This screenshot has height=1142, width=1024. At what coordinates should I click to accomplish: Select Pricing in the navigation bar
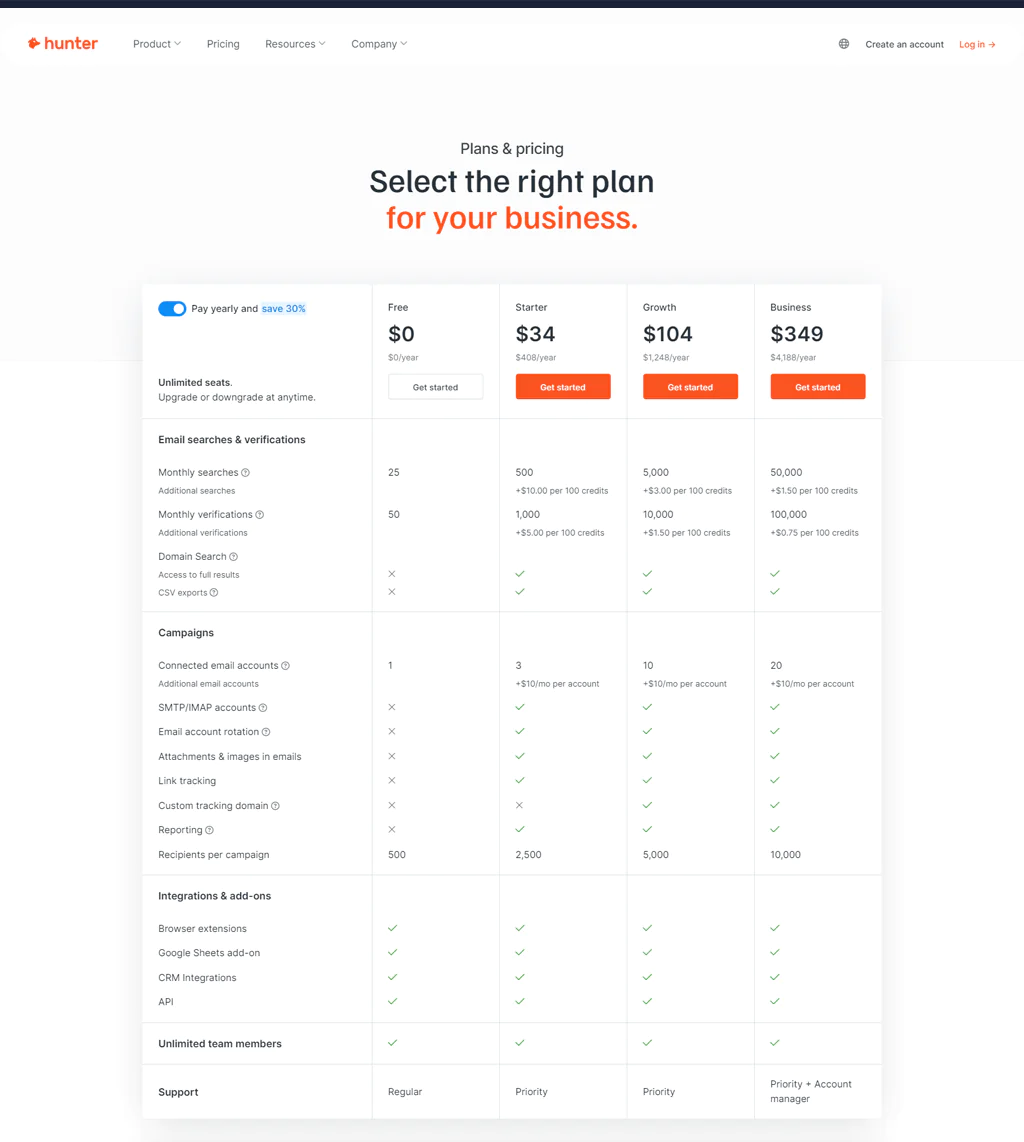pos(222,44)
